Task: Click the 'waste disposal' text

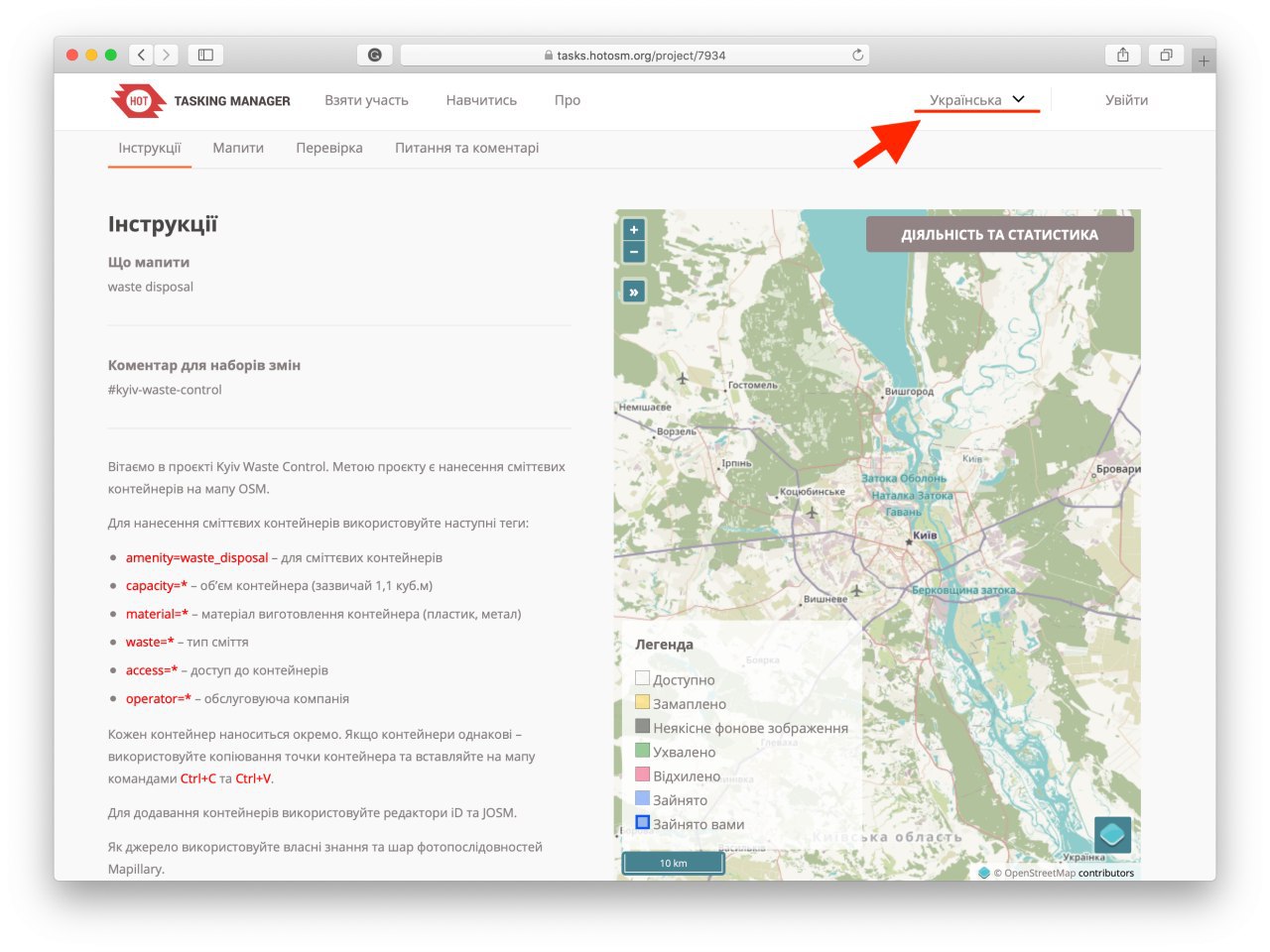Action: click(x=151, y=287)
